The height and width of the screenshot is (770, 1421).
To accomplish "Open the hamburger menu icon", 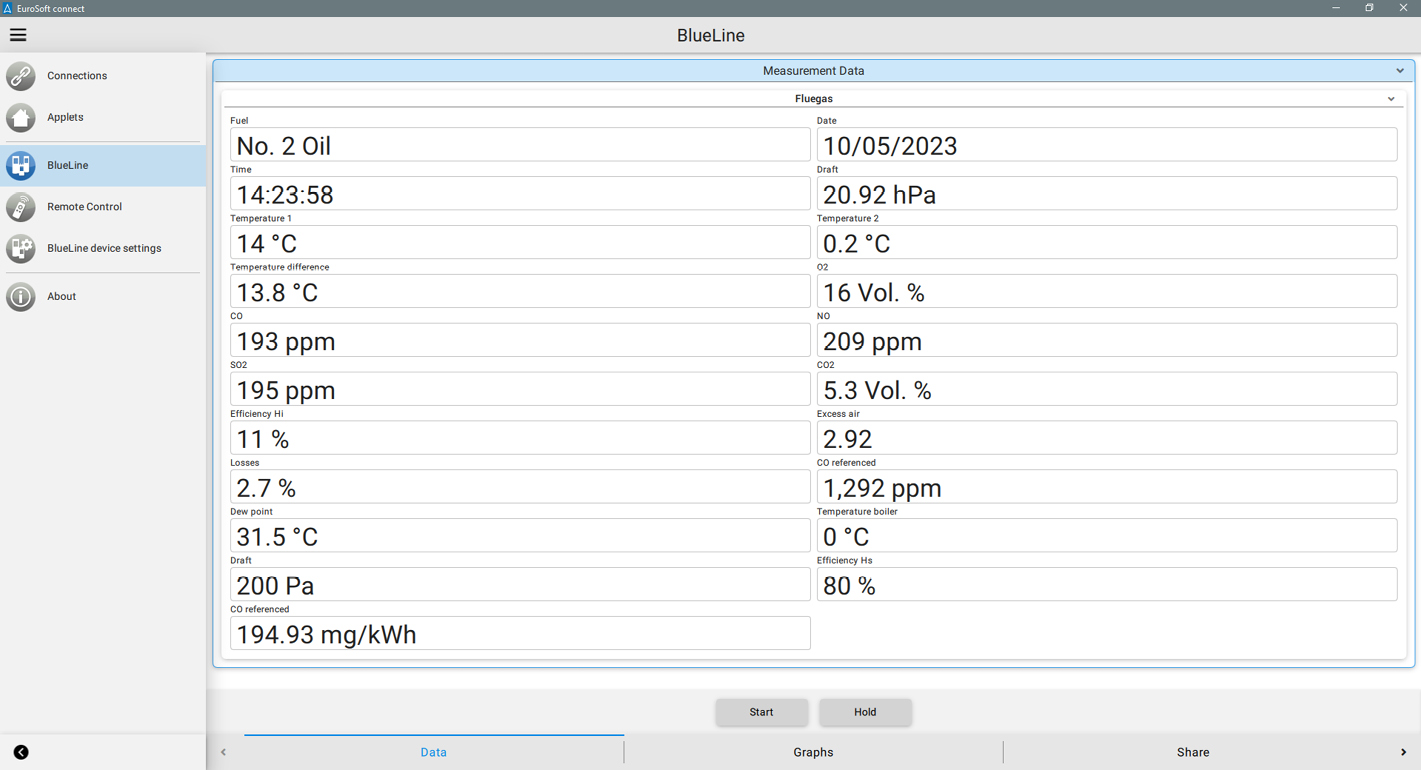I will [x=18, y=35].
